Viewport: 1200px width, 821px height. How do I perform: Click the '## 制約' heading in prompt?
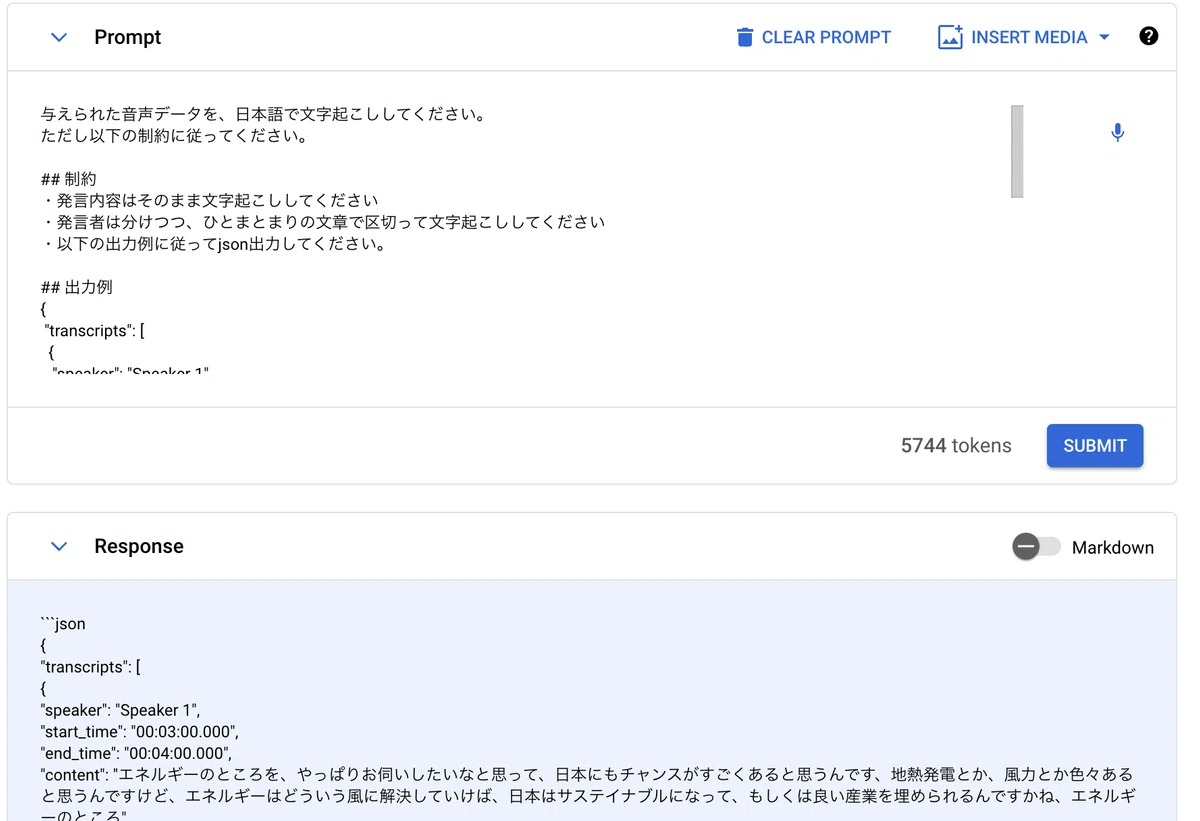point(69,179)
